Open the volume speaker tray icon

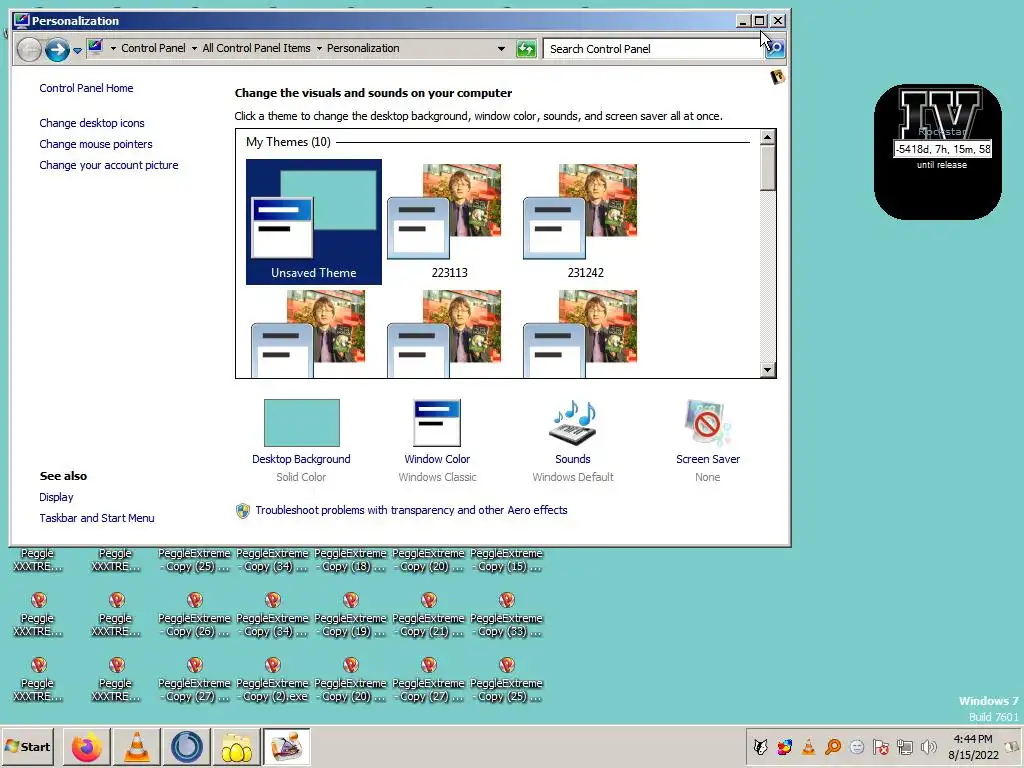[928, 746]
